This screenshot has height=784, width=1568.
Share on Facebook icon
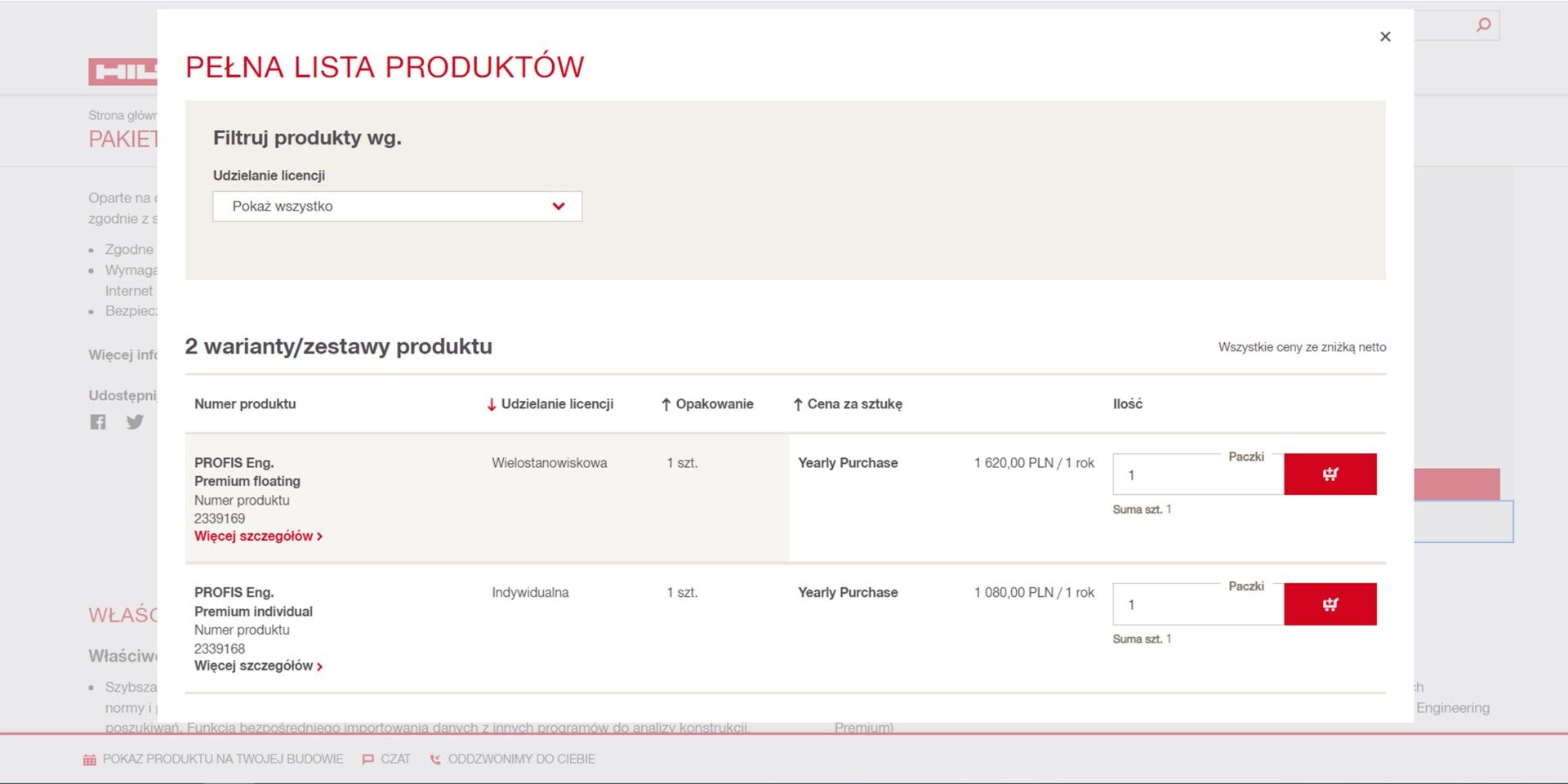(98, 422)
